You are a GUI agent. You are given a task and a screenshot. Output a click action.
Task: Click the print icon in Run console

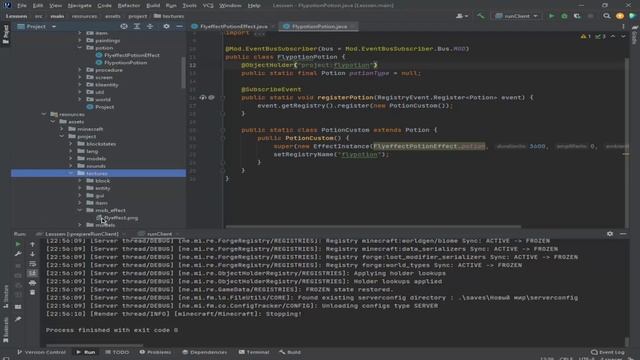(x=32, y=283)
